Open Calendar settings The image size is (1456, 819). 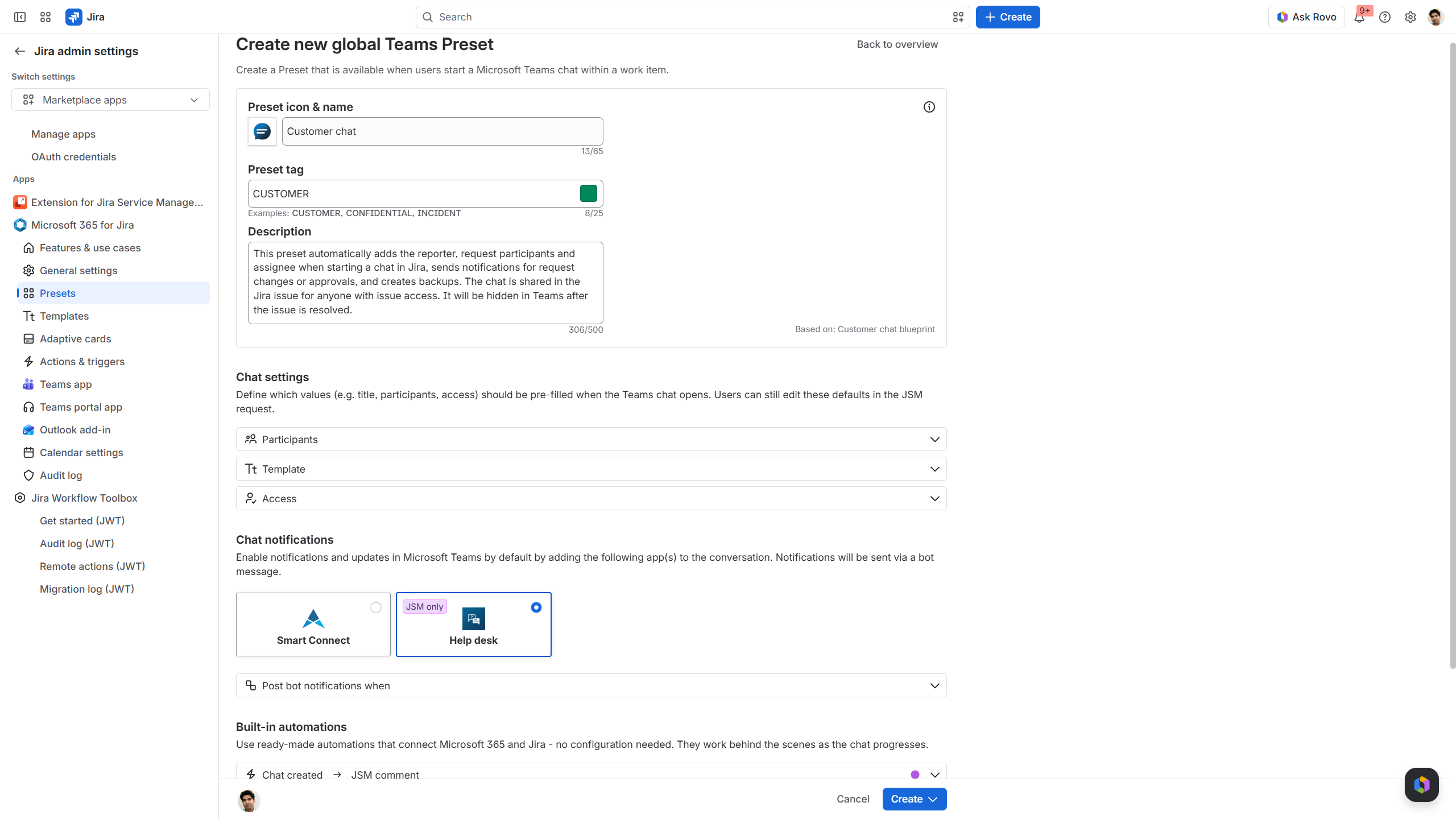(x=113, y=452)
